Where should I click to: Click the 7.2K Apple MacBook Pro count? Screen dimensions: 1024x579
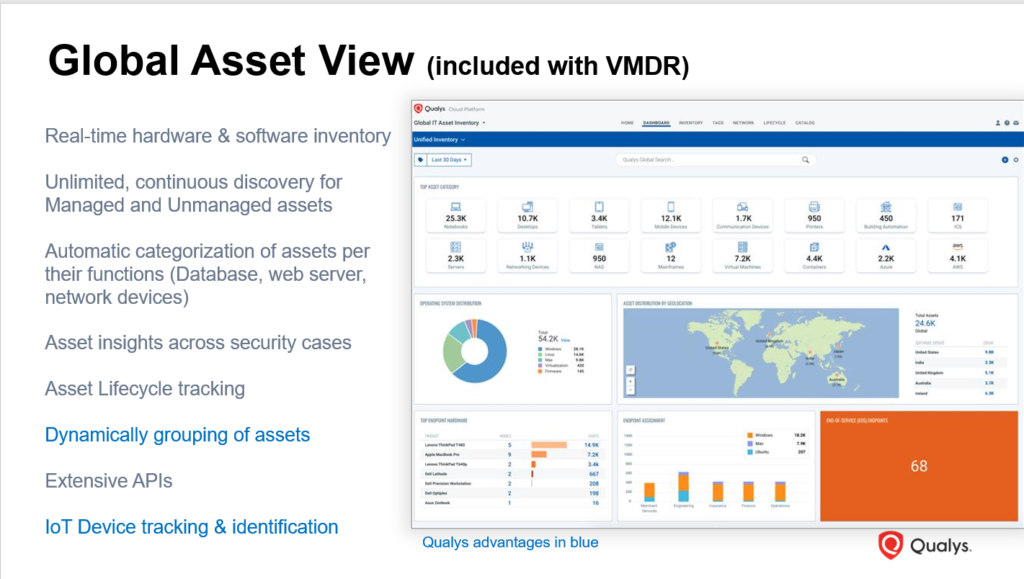pyautogui.click(x=593, y=454)
